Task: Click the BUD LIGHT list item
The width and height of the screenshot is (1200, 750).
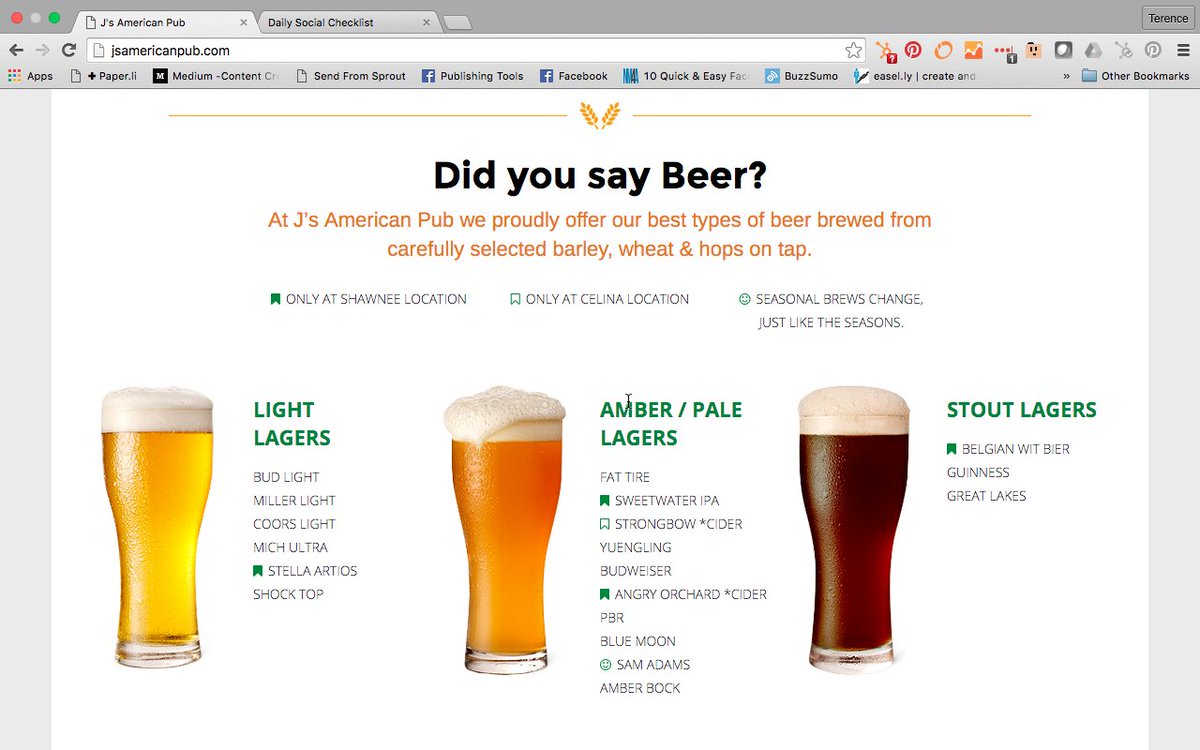Action: (x=286, y=477)
